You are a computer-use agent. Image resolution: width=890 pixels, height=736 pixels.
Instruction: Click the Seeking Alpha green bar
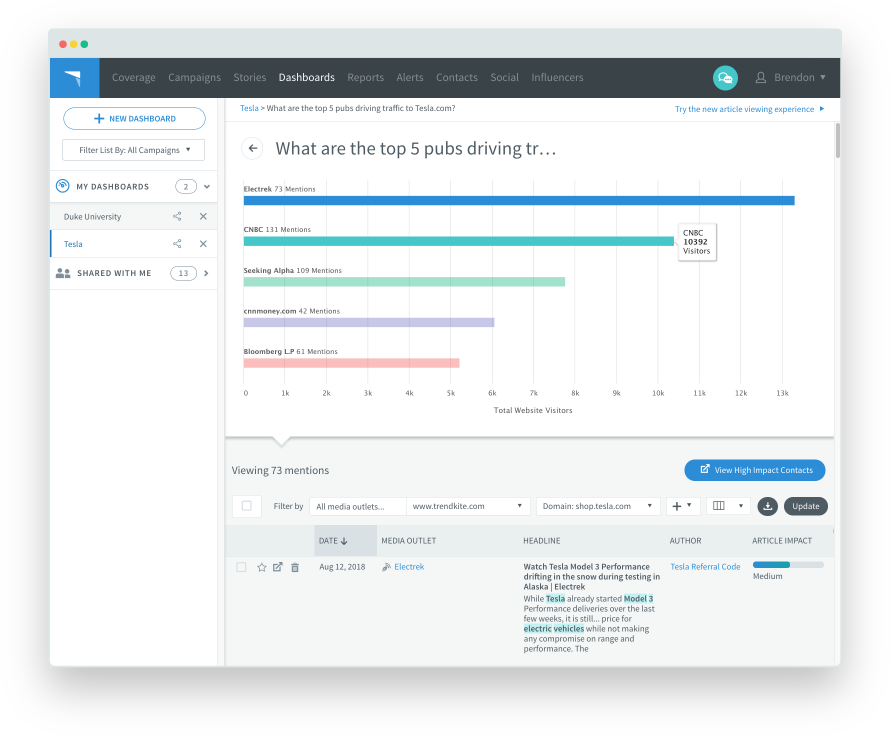tap(404, 282)
